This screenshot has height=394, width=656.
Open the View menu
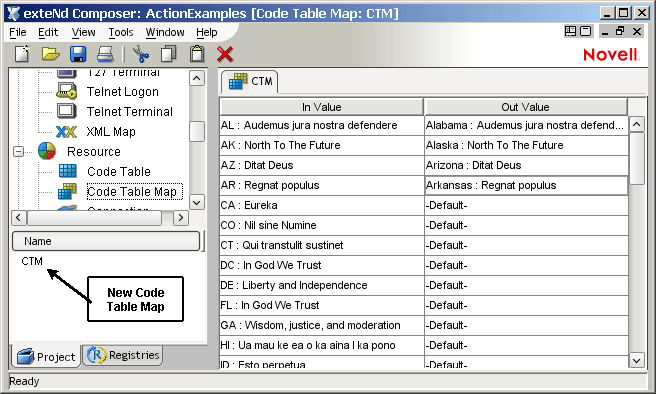pyautogui.click(x=83, y=32)
